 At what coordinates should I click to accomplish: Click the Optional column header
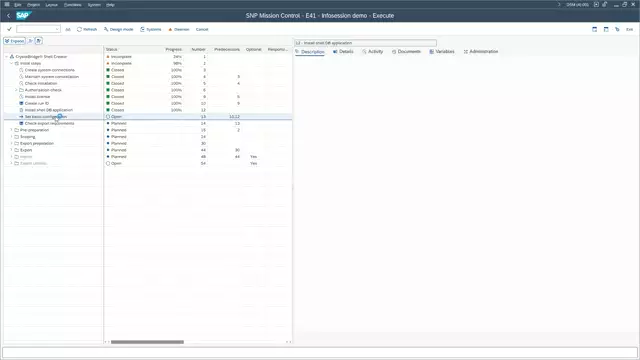click(253, 49)
